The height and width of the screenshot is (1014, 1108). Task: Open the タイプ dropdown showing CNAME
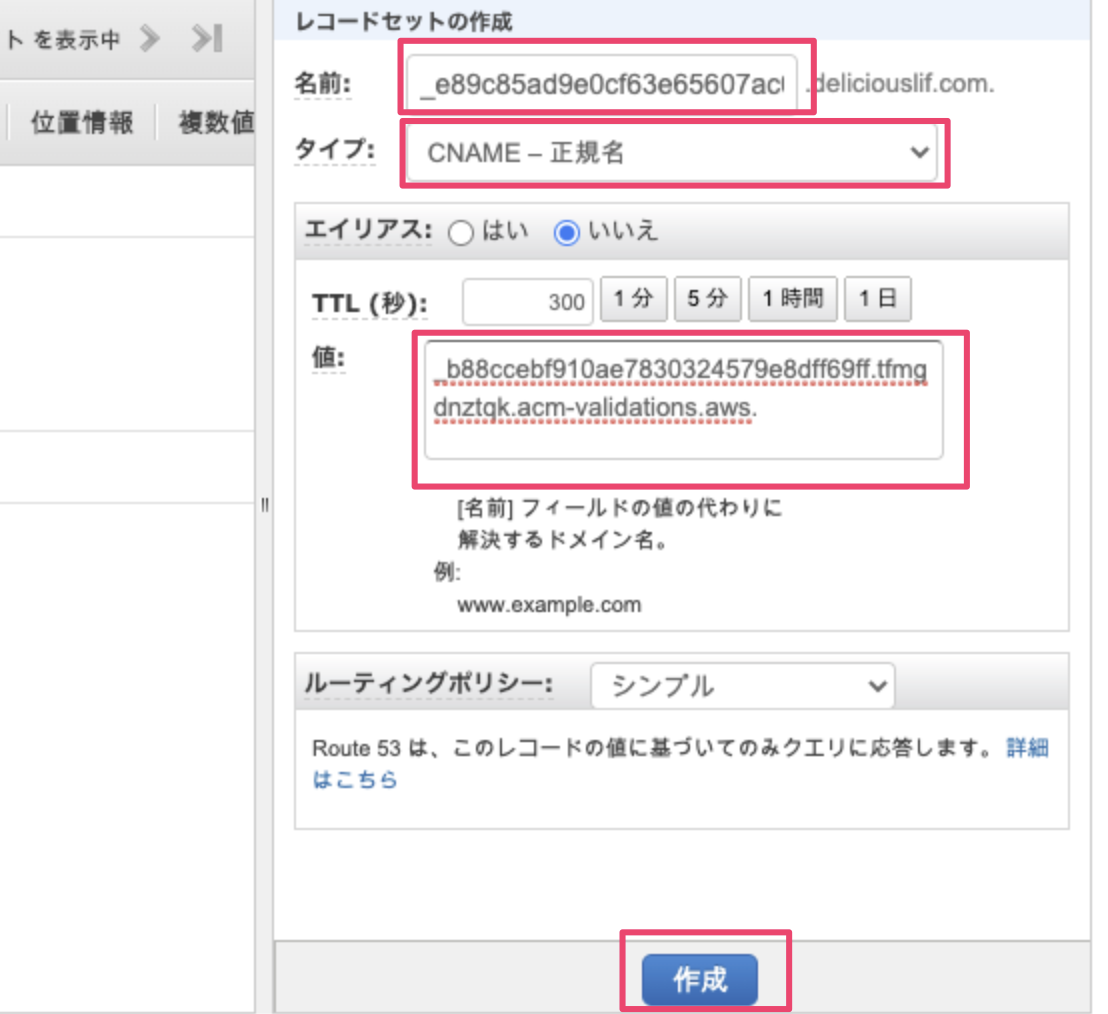(x=672, y=152)
